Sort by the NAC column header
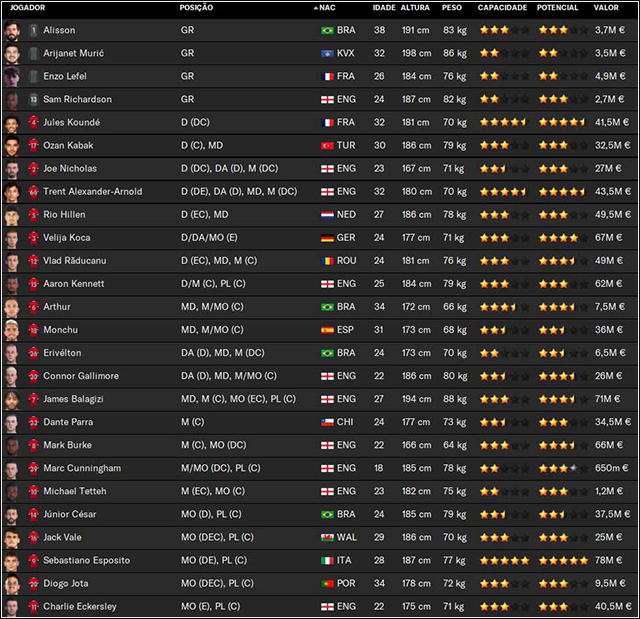The image size is (640, 619). (327, 8)
